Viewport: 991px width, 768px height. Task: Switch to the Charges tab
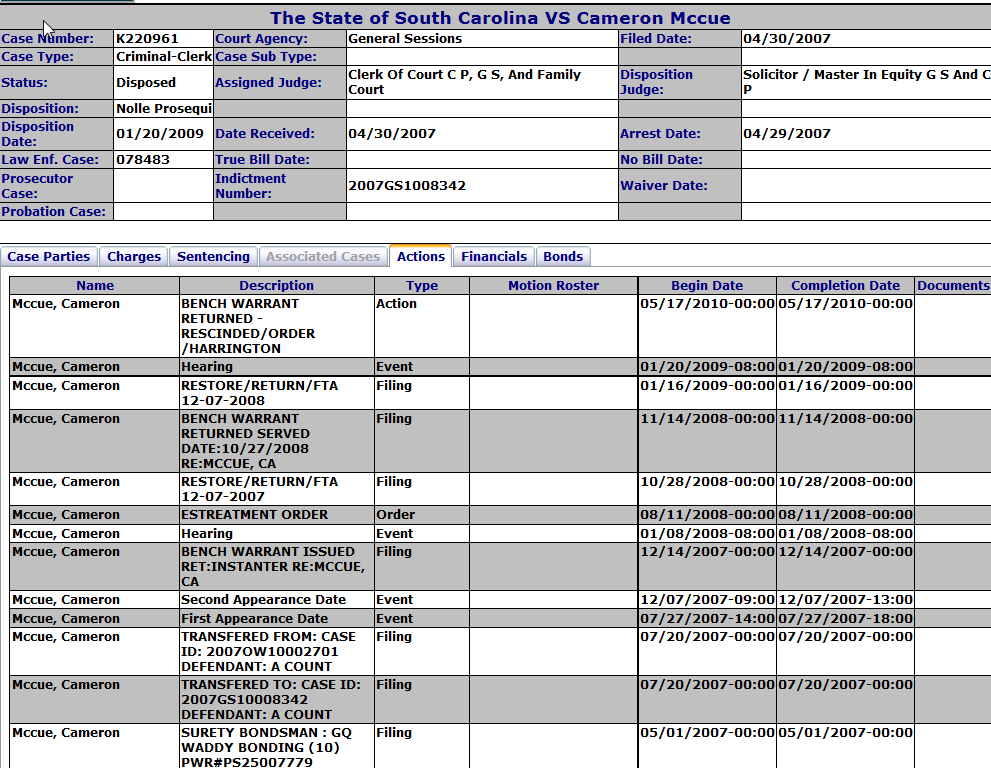click(134, 256)
